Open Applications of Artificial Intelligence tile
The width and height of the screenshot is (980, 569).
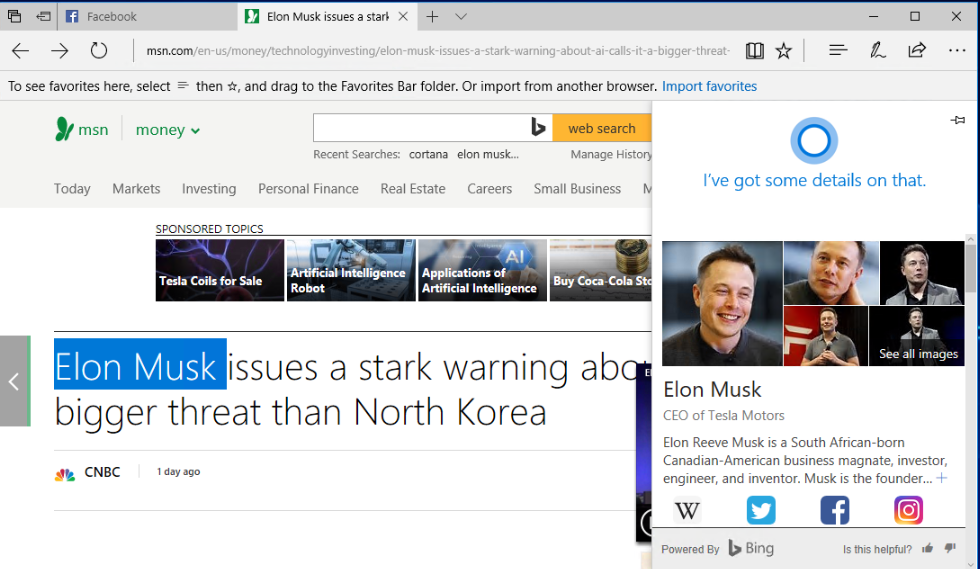(482, 270)
